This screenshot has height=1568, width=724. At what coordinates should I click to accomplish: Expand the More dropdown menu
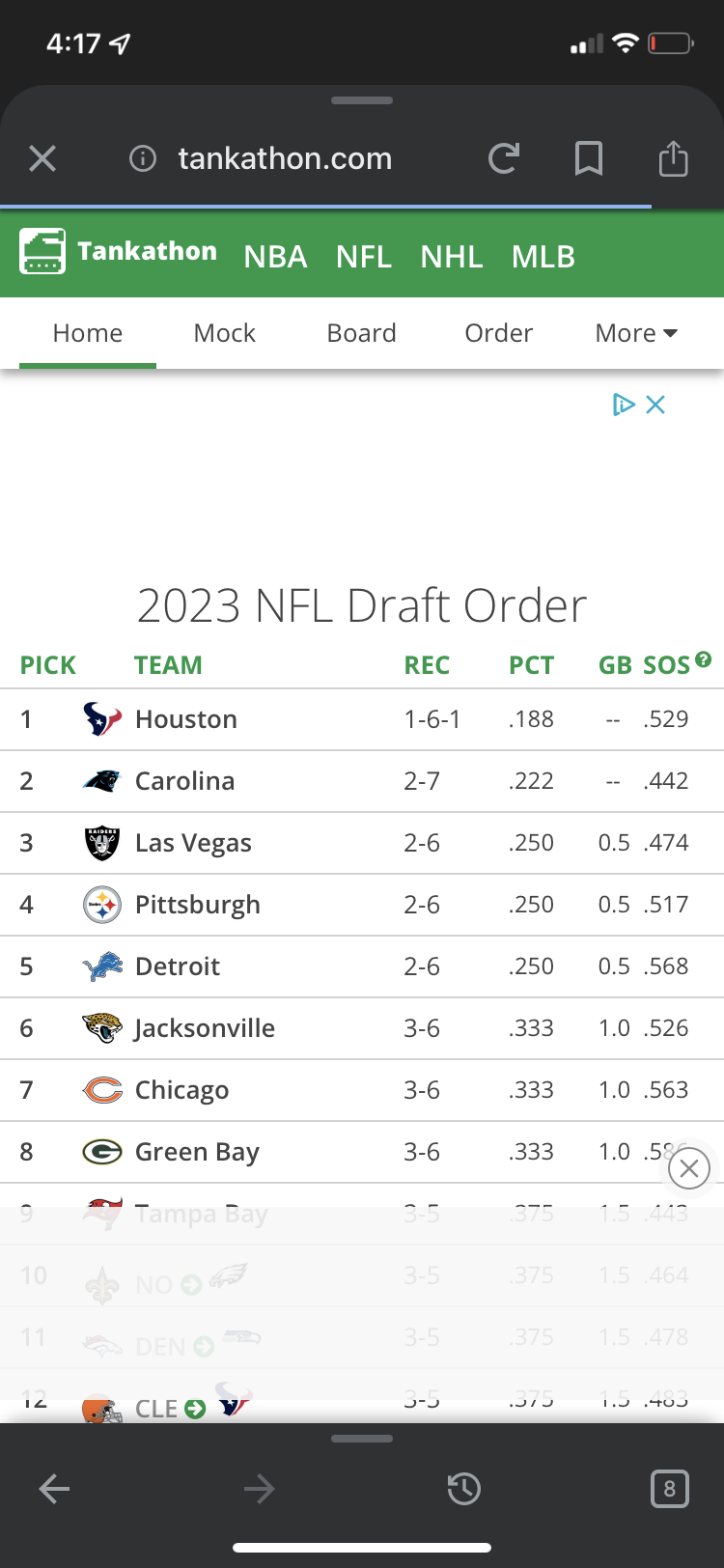pos(636,333)
